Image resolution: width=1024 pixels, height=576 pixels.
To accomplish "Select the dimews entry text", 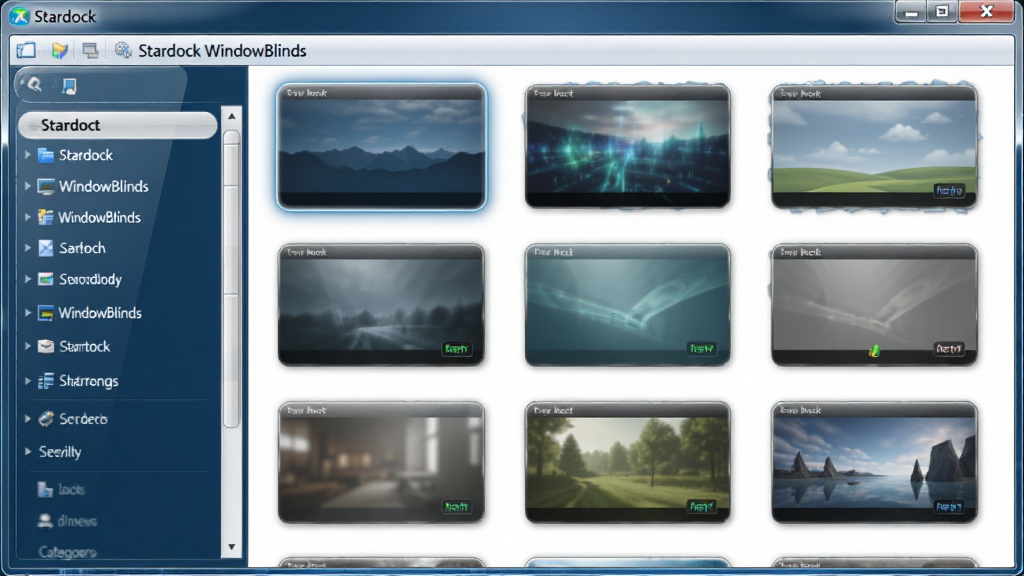I will pyautogui.click(x=77, y=521).
